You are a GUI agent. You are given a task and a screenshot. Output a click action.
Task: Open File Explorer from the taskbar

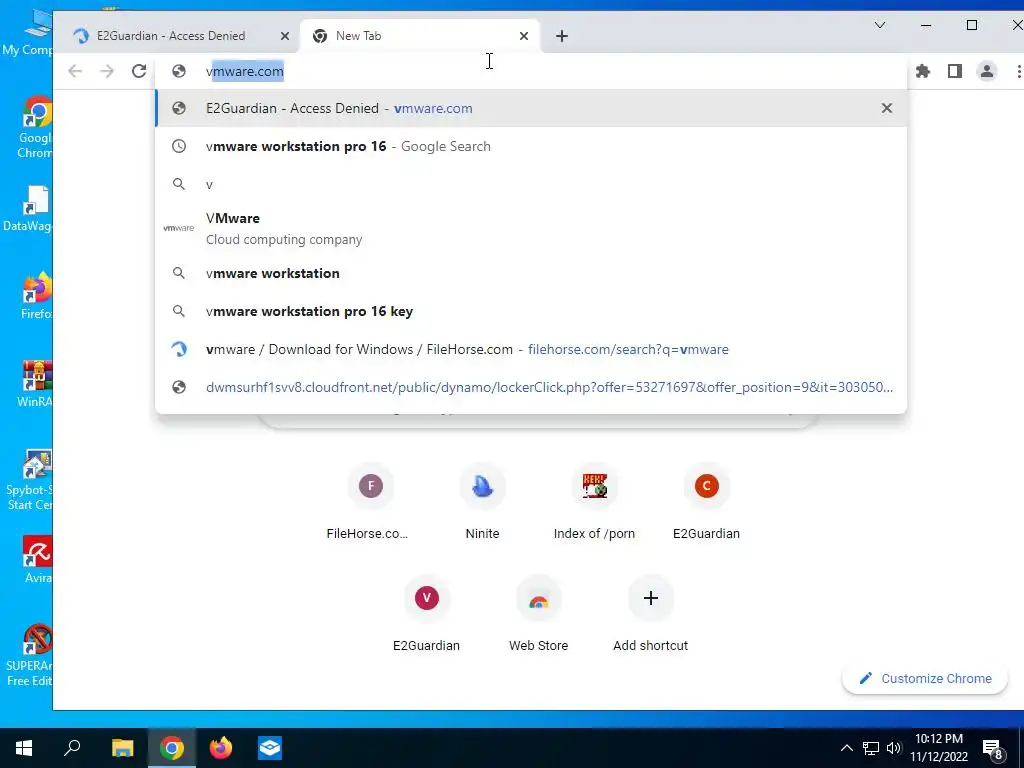click(x=122, y=748)
